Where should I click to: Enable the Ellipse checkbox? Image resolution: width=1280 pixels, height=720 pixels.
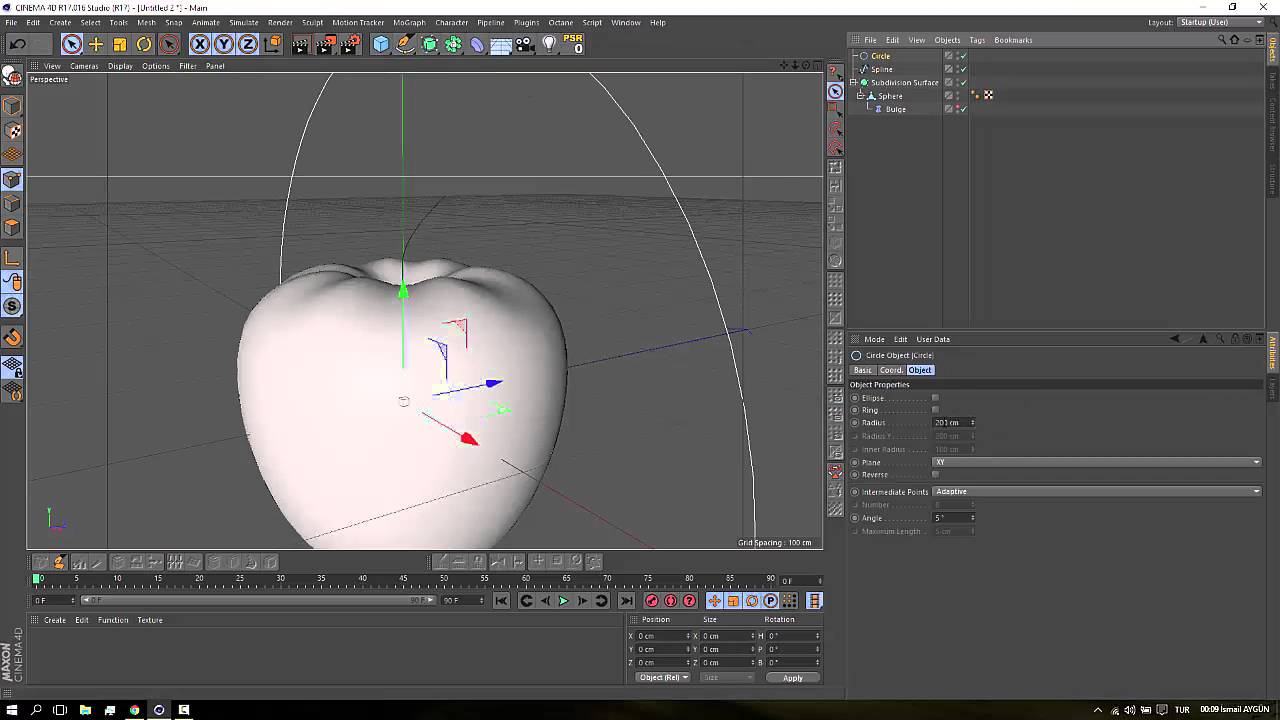click(935, 398)
